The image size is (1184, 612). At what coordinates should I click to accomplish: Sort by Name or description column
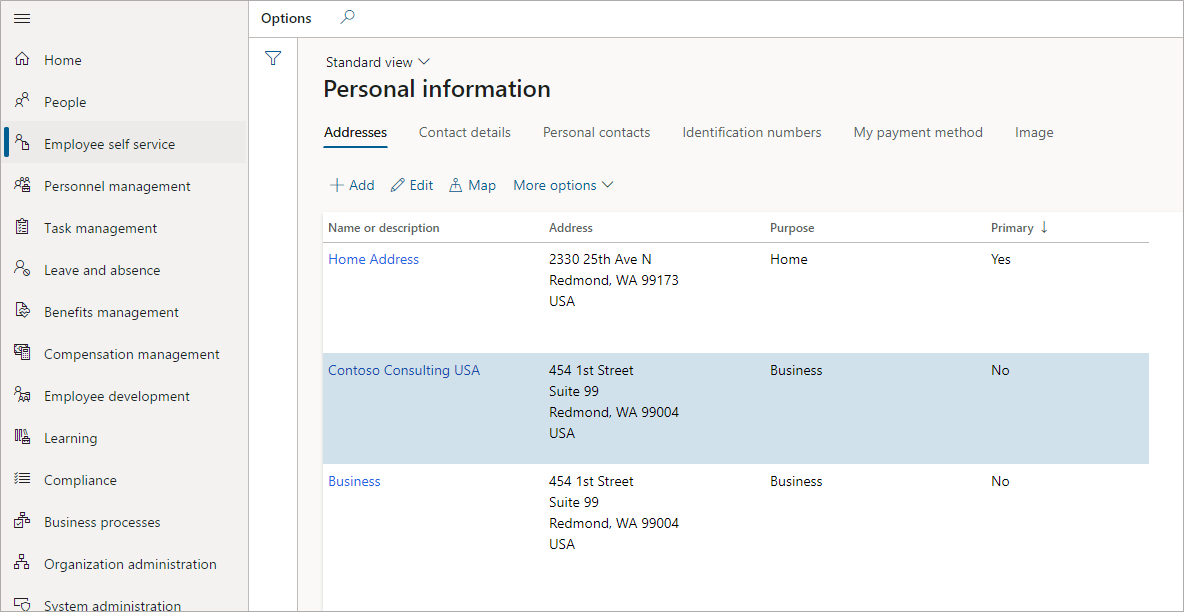[384, 227]
